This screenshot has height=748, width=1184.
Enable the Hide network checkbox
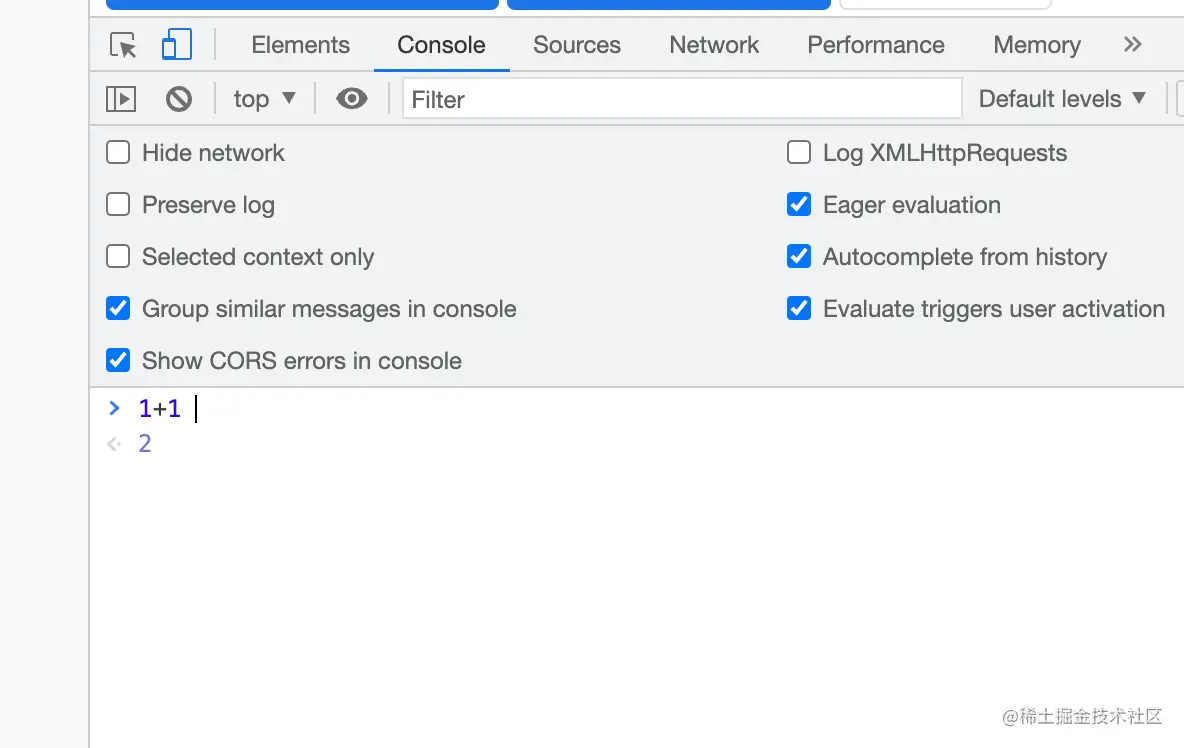click(118, 152)
